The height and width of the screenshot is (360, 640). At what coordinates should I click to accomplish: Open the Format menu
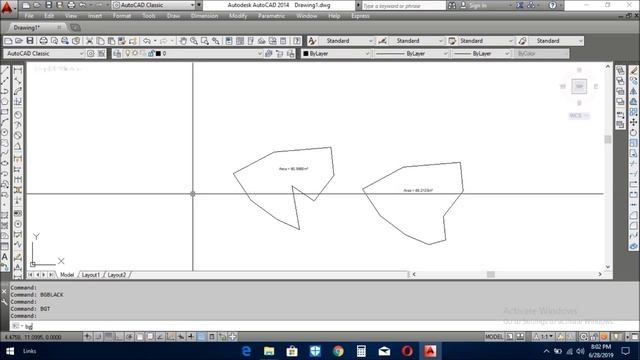tap(122, 16)
